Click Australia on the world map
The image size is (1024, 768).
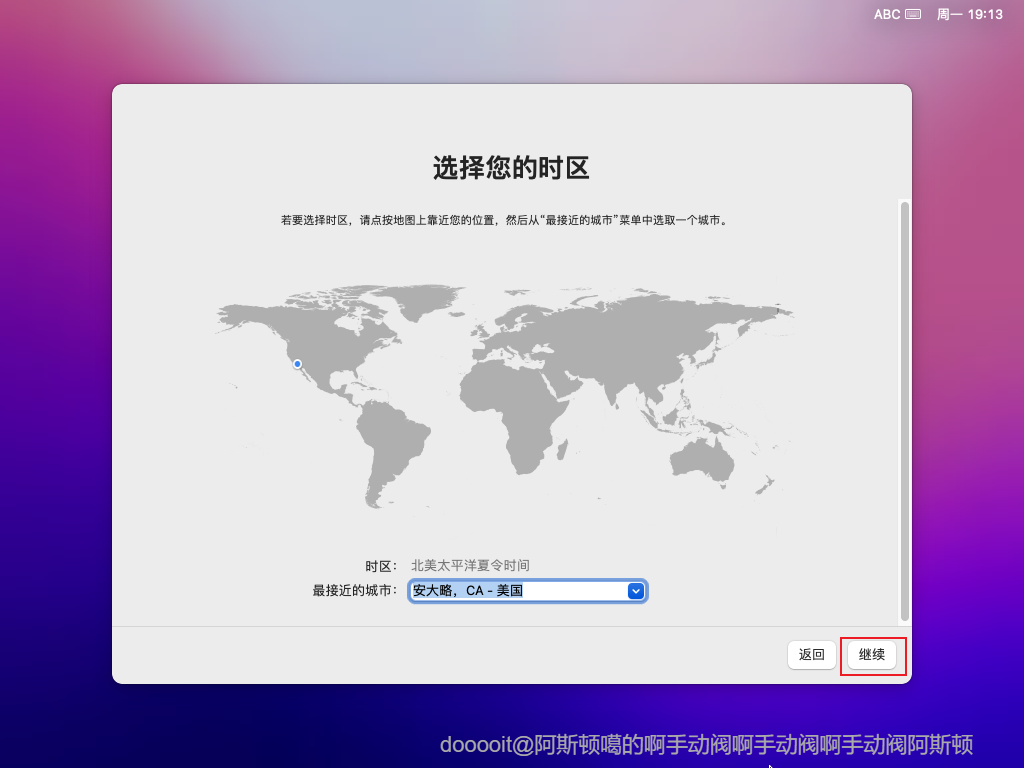pyautogui.click(x=700, y=460)
